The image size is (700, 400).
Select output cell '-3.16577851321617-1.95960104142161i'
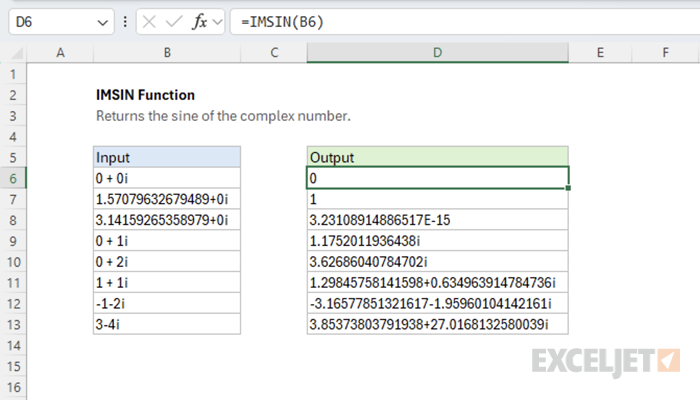pos(438,304)
